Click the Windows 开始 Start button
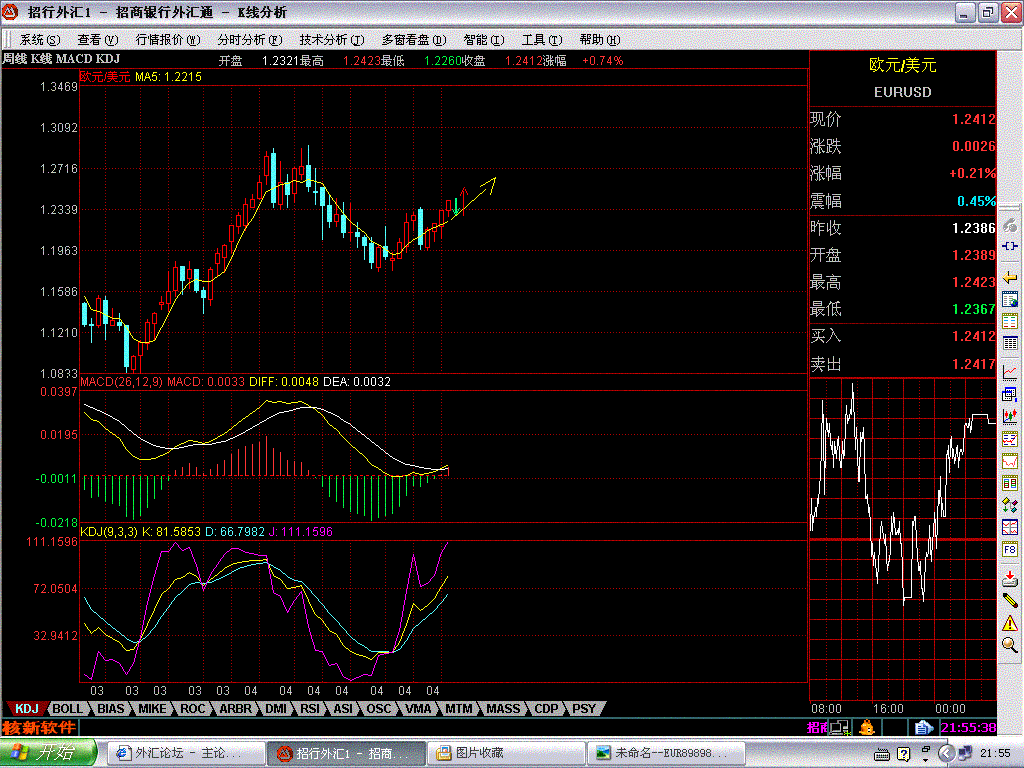This screenshot has width=1024, height=768. (x=48, y=753)
